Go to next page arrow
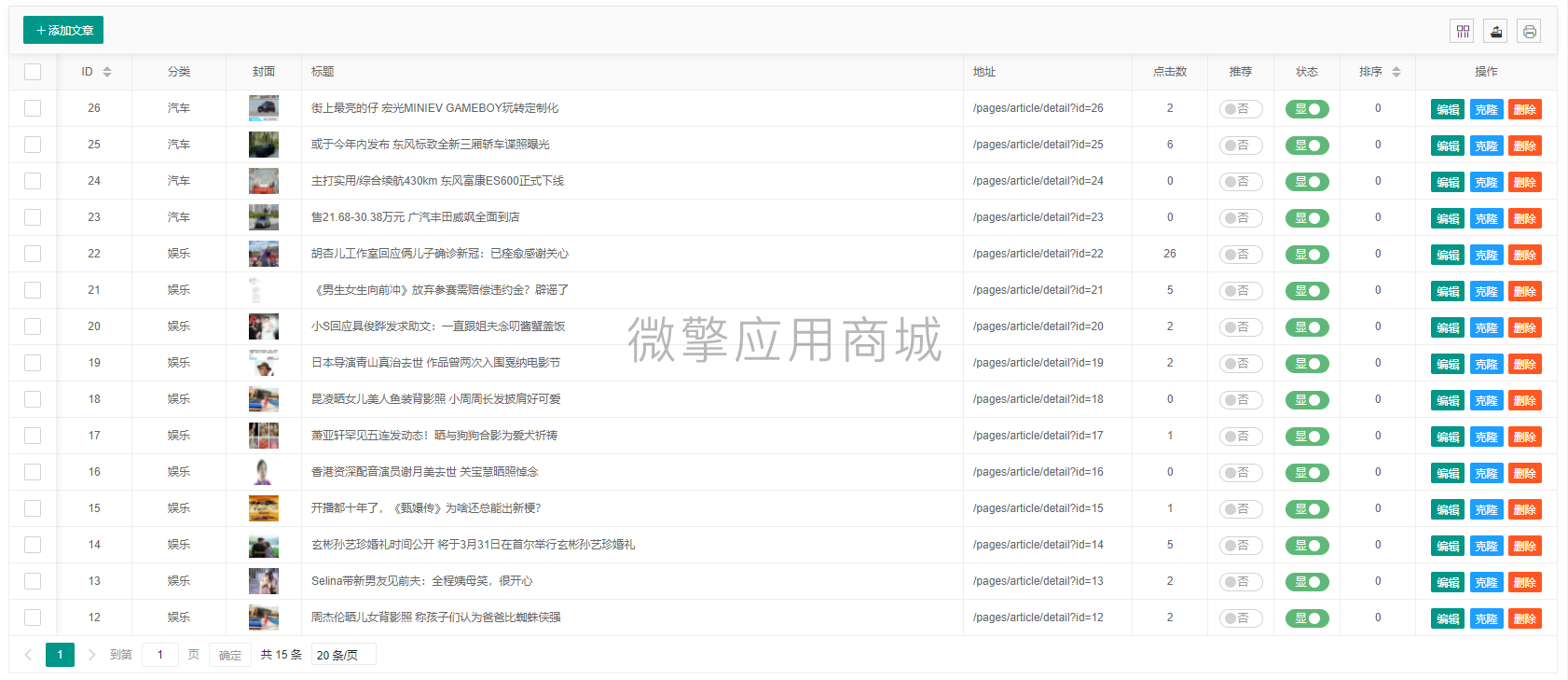Image resolution: width=1568 pixels, height=680 pixels. tap(91, 655)
